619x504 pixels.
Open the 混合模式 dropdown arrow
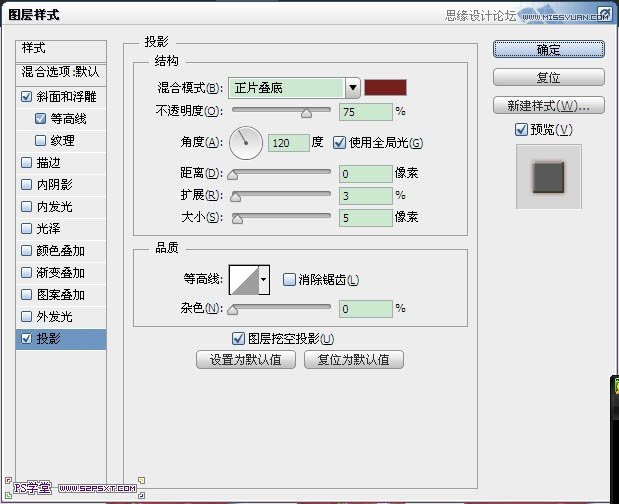click(353, 88)
